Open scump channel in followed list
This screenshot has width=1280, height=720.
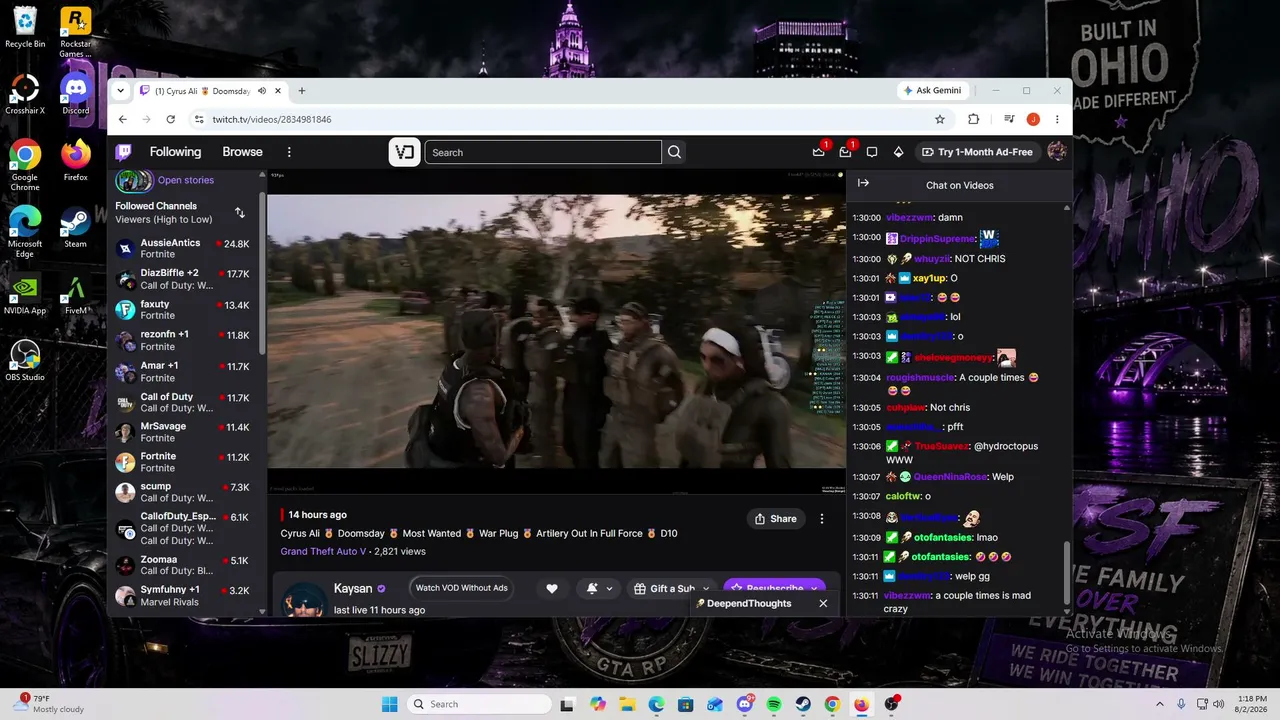(x=183, y=492)
